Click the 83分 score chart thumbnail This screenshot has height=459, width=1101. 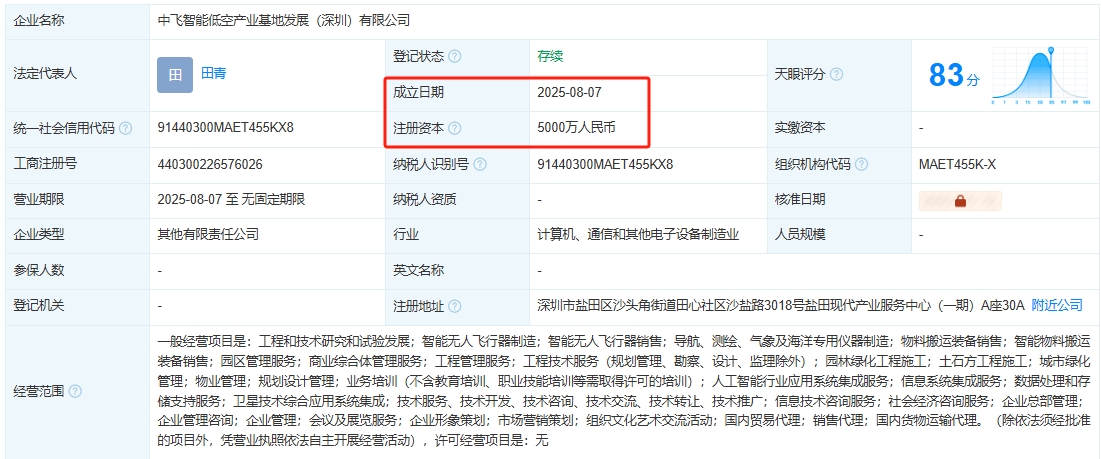coord(1041,75)
